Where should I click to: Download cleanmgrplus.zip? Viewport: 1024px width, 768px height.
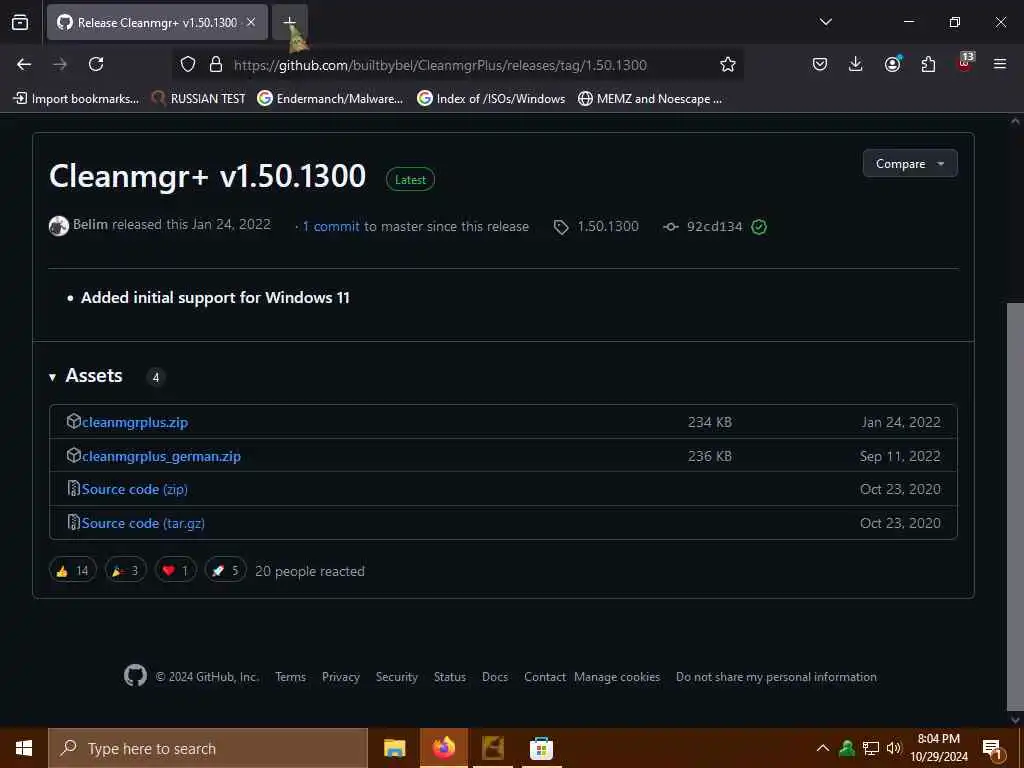click(x=135, y=422)
